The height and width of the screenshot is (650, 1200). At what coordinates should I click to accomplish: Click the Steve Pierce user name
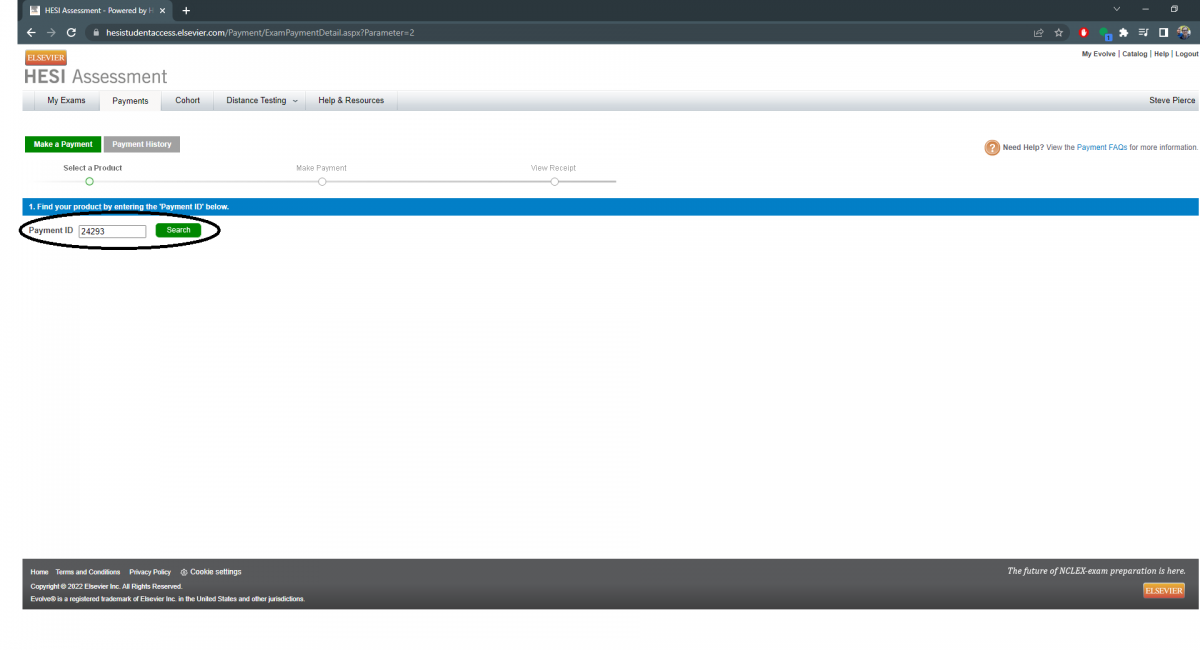point(1172,101)
